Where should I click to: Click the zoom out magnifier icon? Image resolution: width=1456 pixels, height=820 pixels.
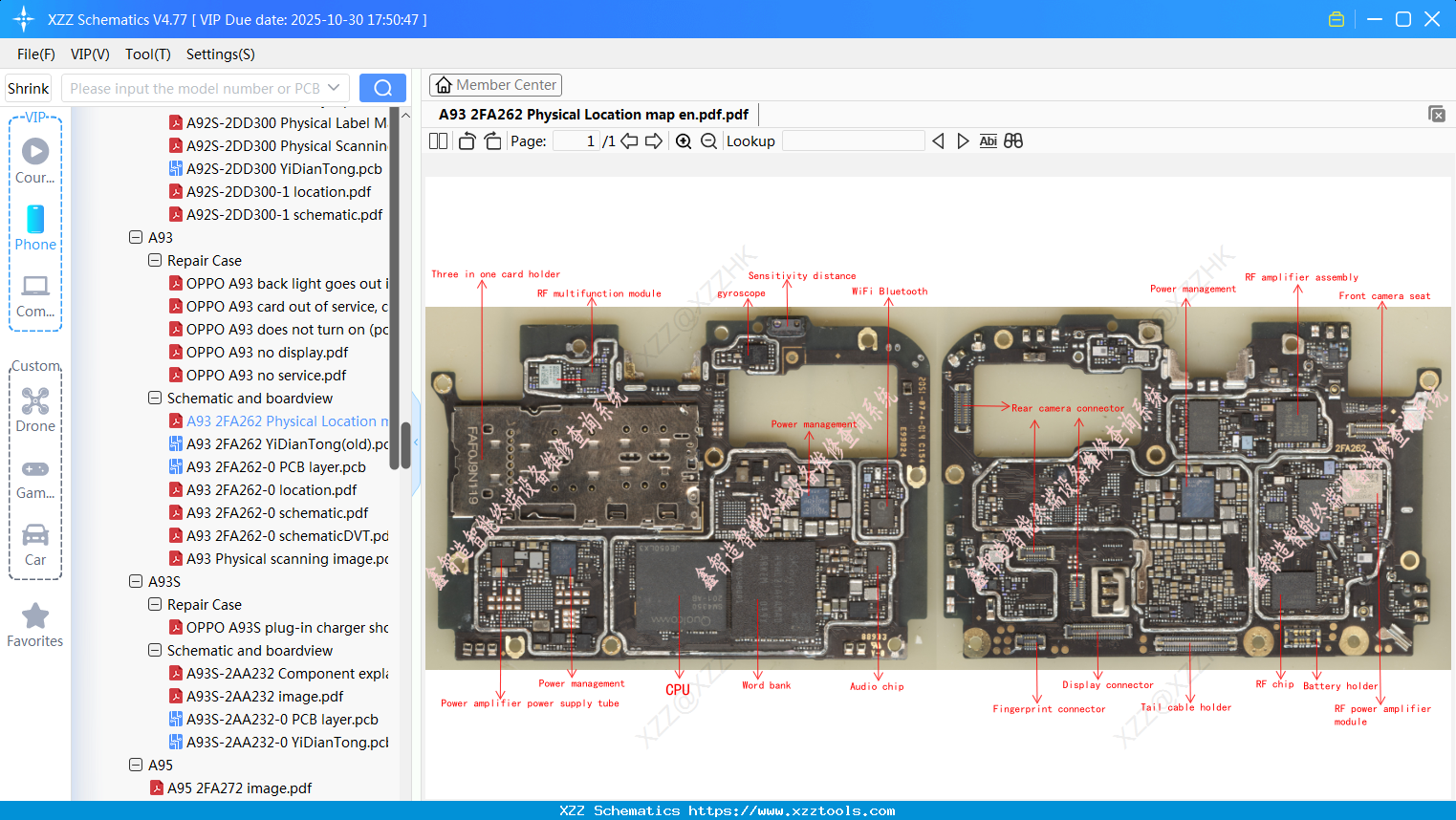point(708,141)
